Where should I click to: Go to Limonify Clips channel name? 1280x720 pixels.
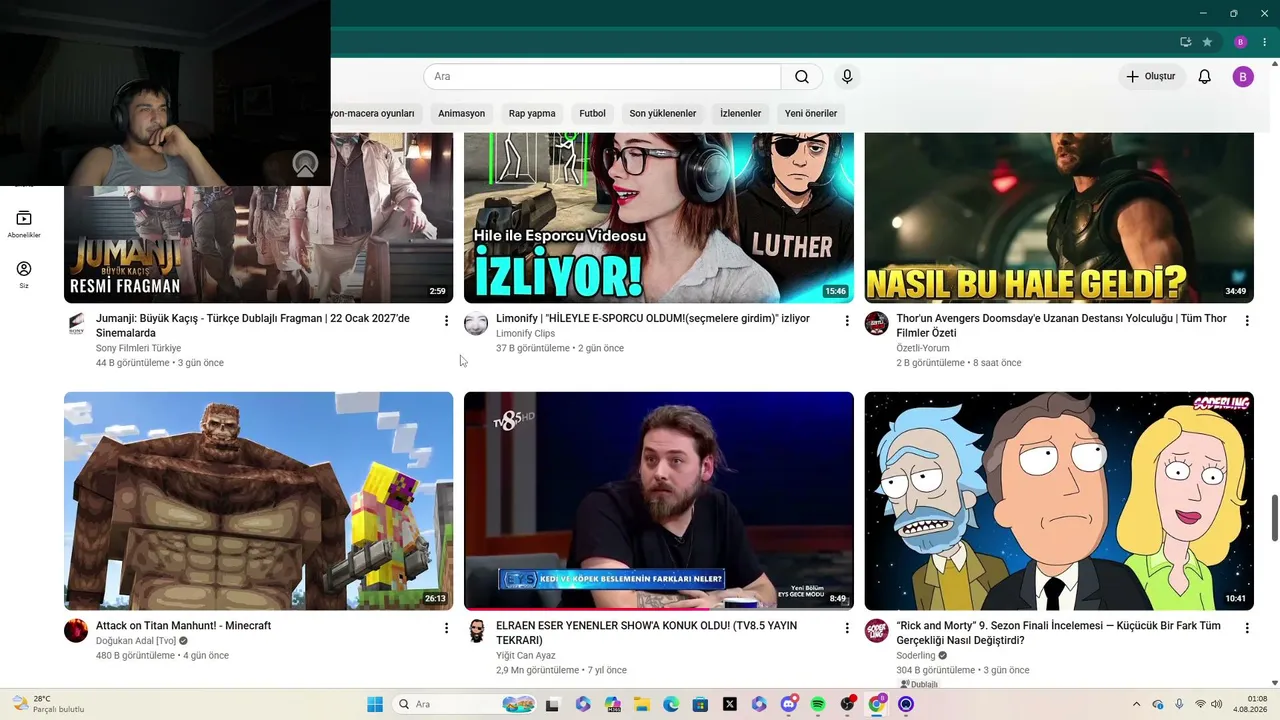pos(525,334)
